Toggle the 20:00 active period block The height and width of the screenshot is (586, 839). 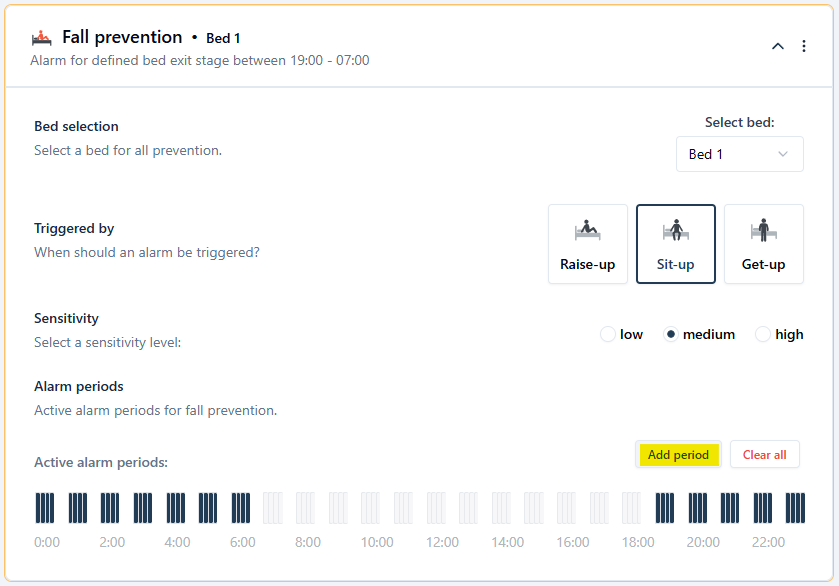coord(698,508)
